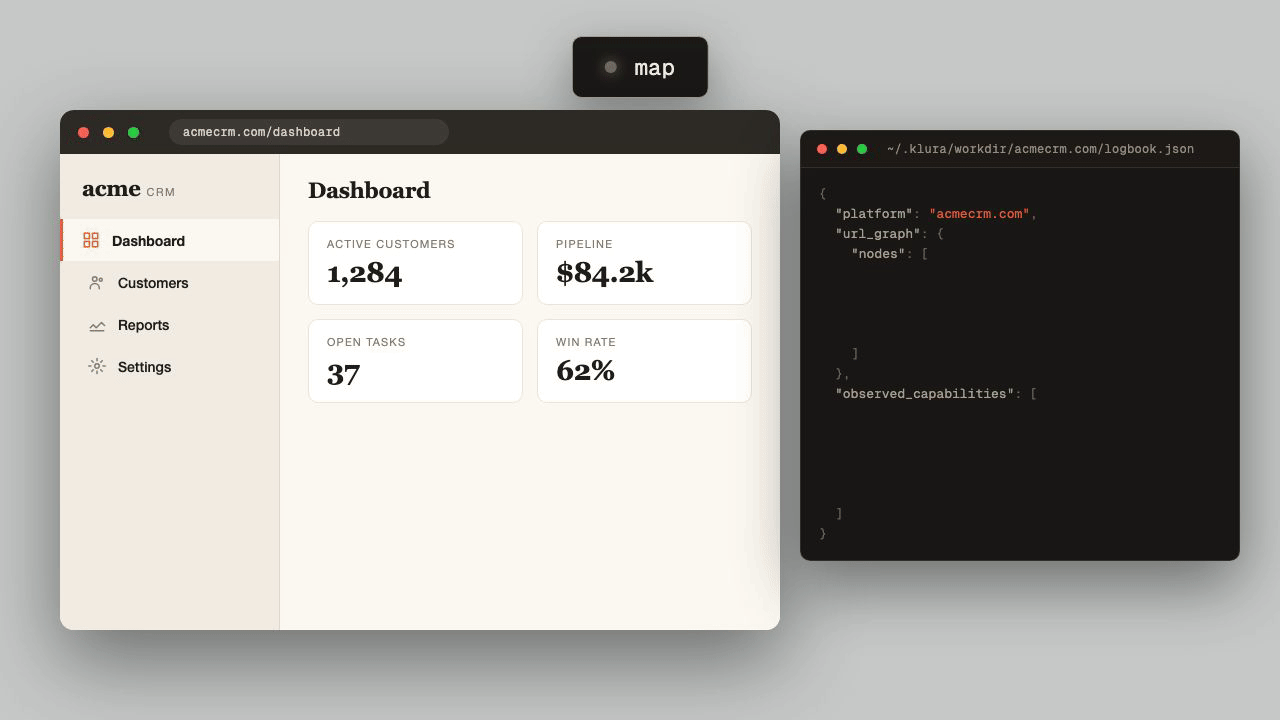Open the Pipeline $84.2k card
The width and height of the screenshot is (1280, 720).
(644, 263)
